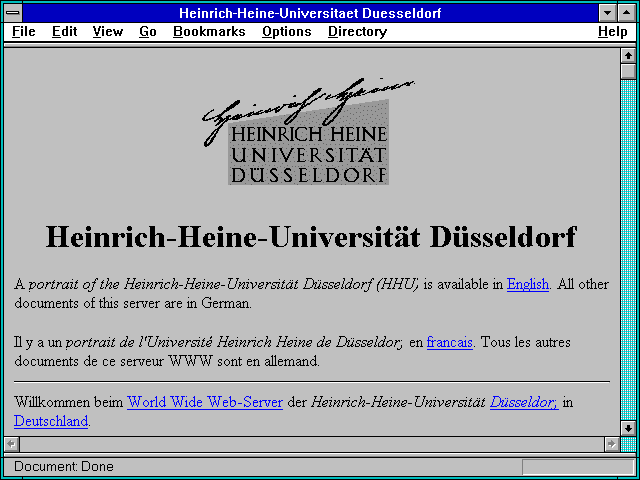
Task: Click the minimize down-arrow button in title bar
Action: pos(607,13)
